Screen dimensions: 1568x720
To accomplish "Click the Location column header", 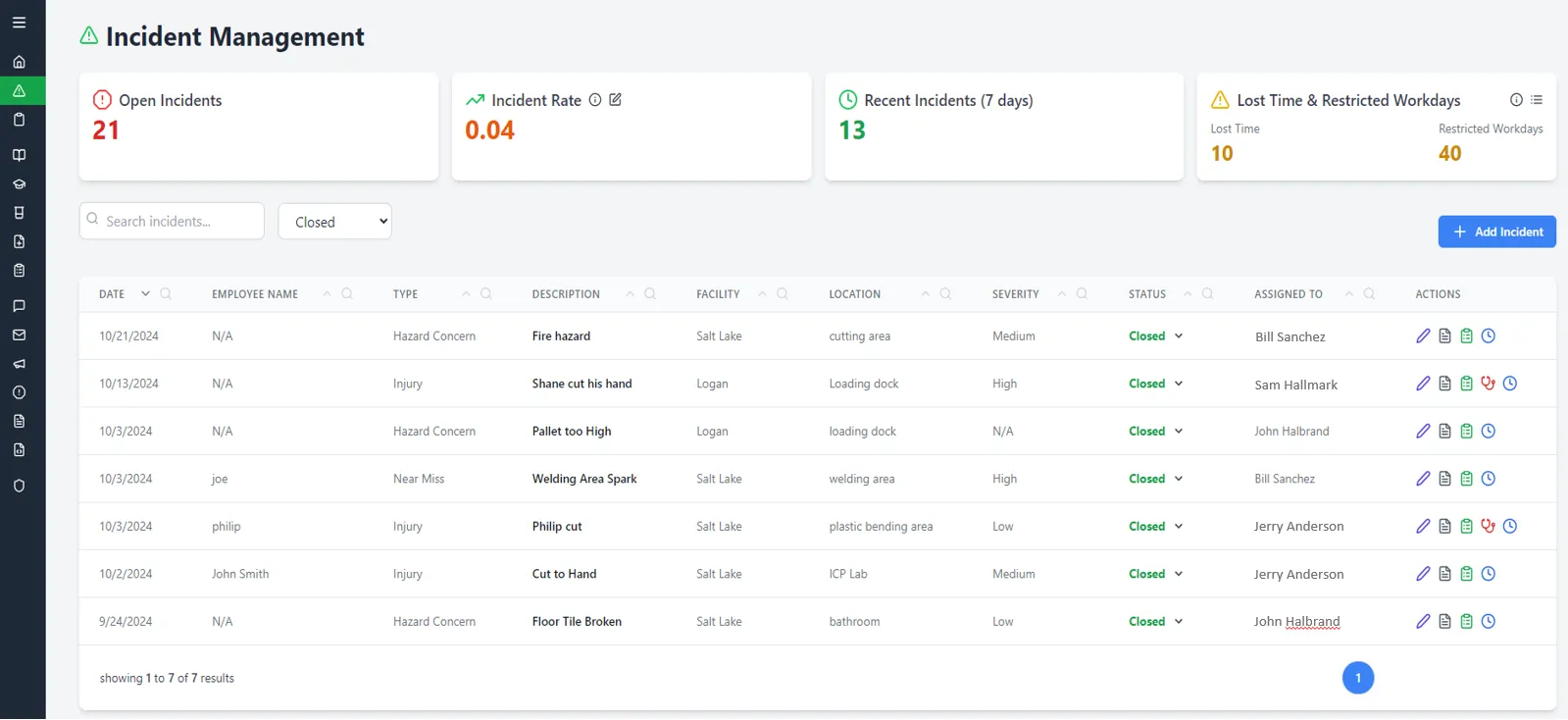I will click(x=855, y=294).
